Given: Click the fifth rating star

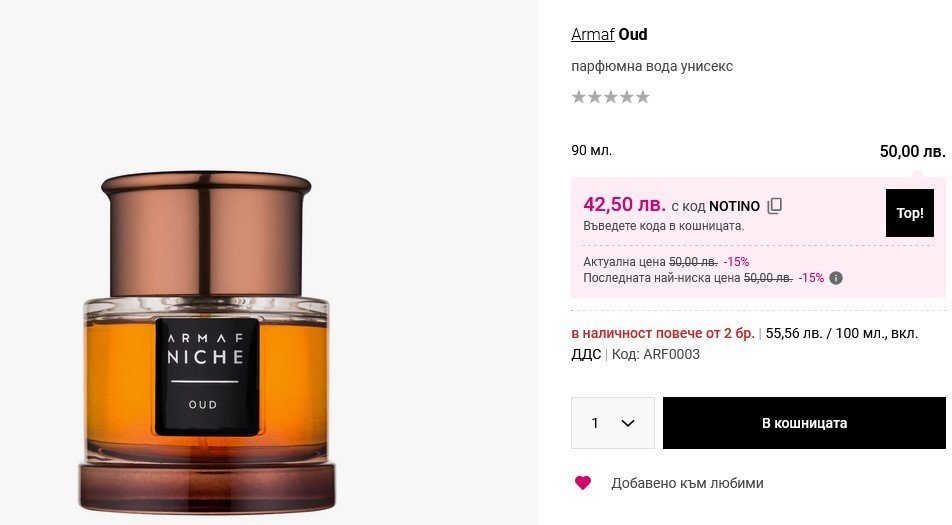Looking at the screenshot, I should [x=643, y=97].
